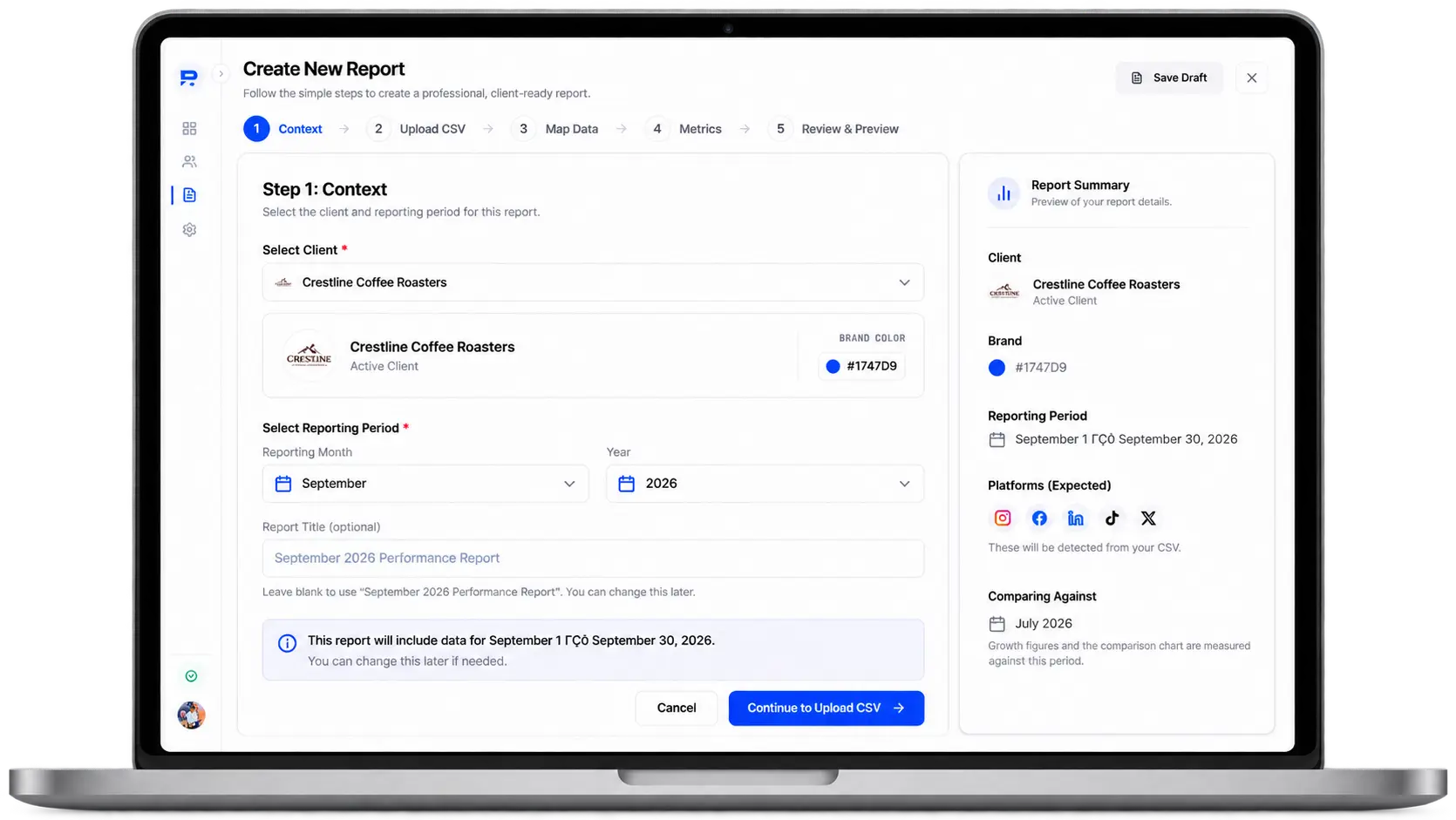Go to step 4 Metrics
This screenshot has height=820, width=1456.
[x=684, y=129]
